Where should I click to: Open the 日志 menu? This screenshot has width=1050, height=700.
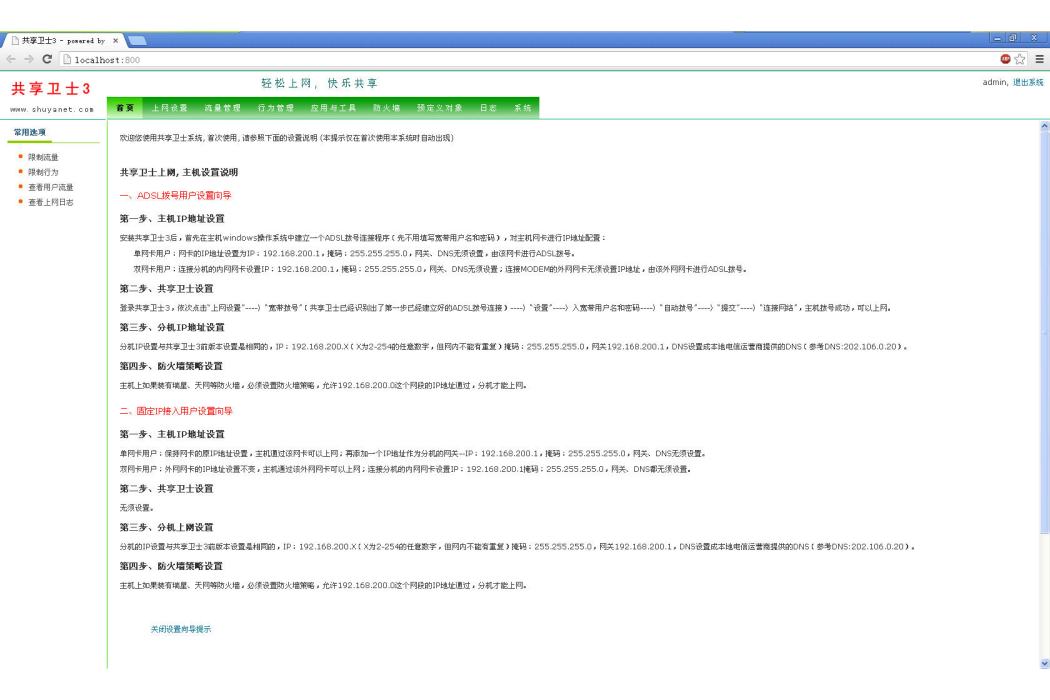(488, 108)
